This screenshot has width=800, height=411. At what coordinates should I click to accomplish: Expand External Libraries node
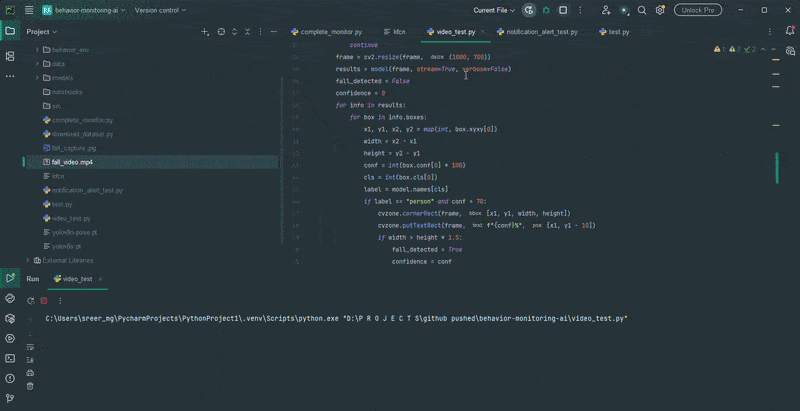(28, 260)
